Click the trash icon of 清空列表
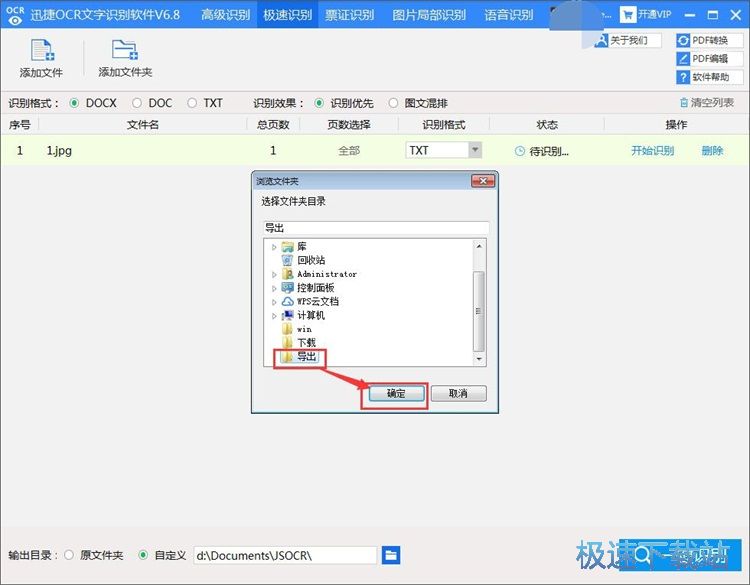The width and height of the screenshot is (750, 585). (x=684, y=102)
